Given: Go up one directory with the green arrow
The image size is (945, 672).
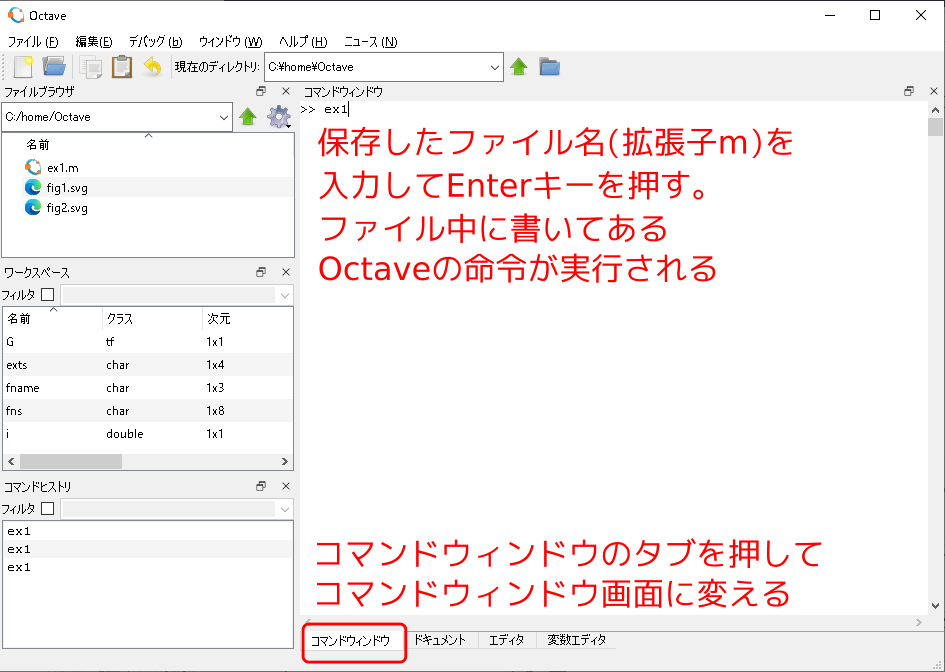Looking at the screenshot, I should pyautogui.click(x=519, y=67).
